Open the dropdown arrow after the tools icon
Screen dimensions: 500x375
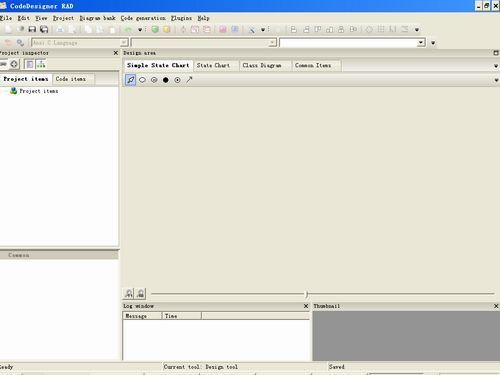point(263,30)
